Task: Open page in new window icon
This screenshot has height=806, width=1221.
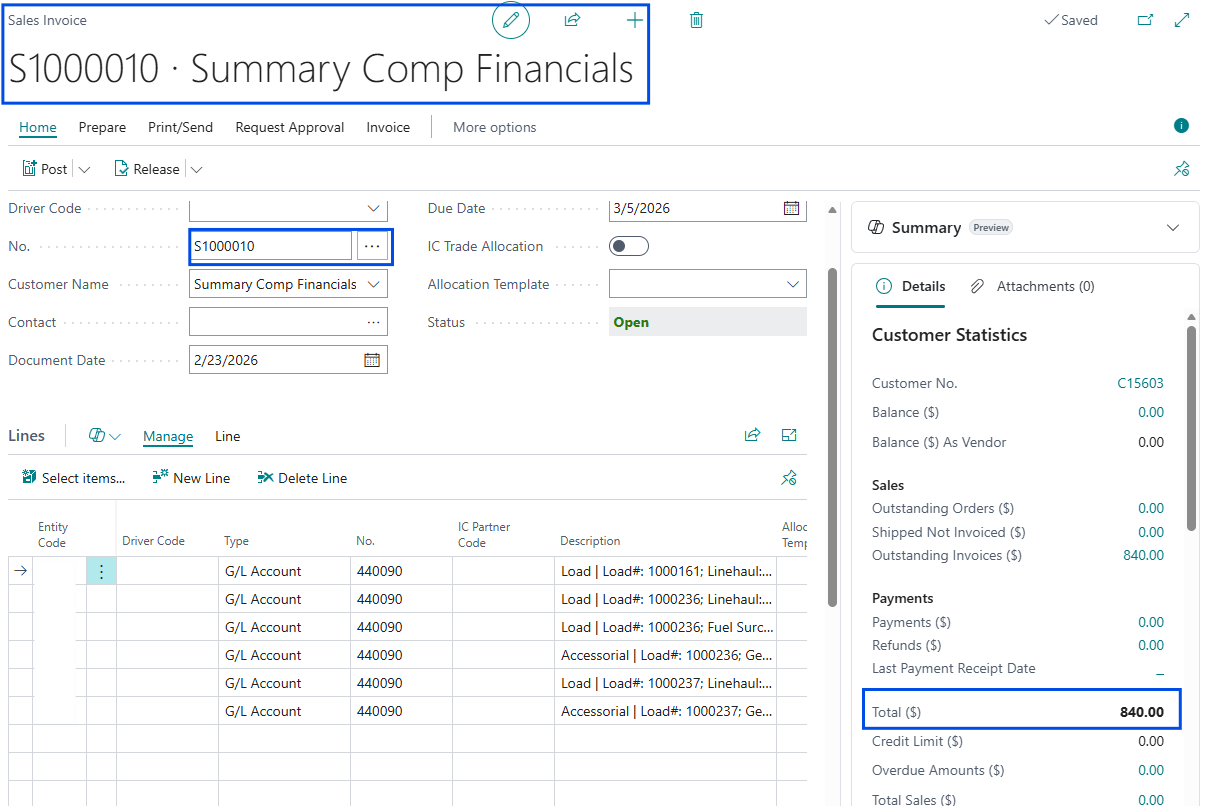Action: point(1145,20)
